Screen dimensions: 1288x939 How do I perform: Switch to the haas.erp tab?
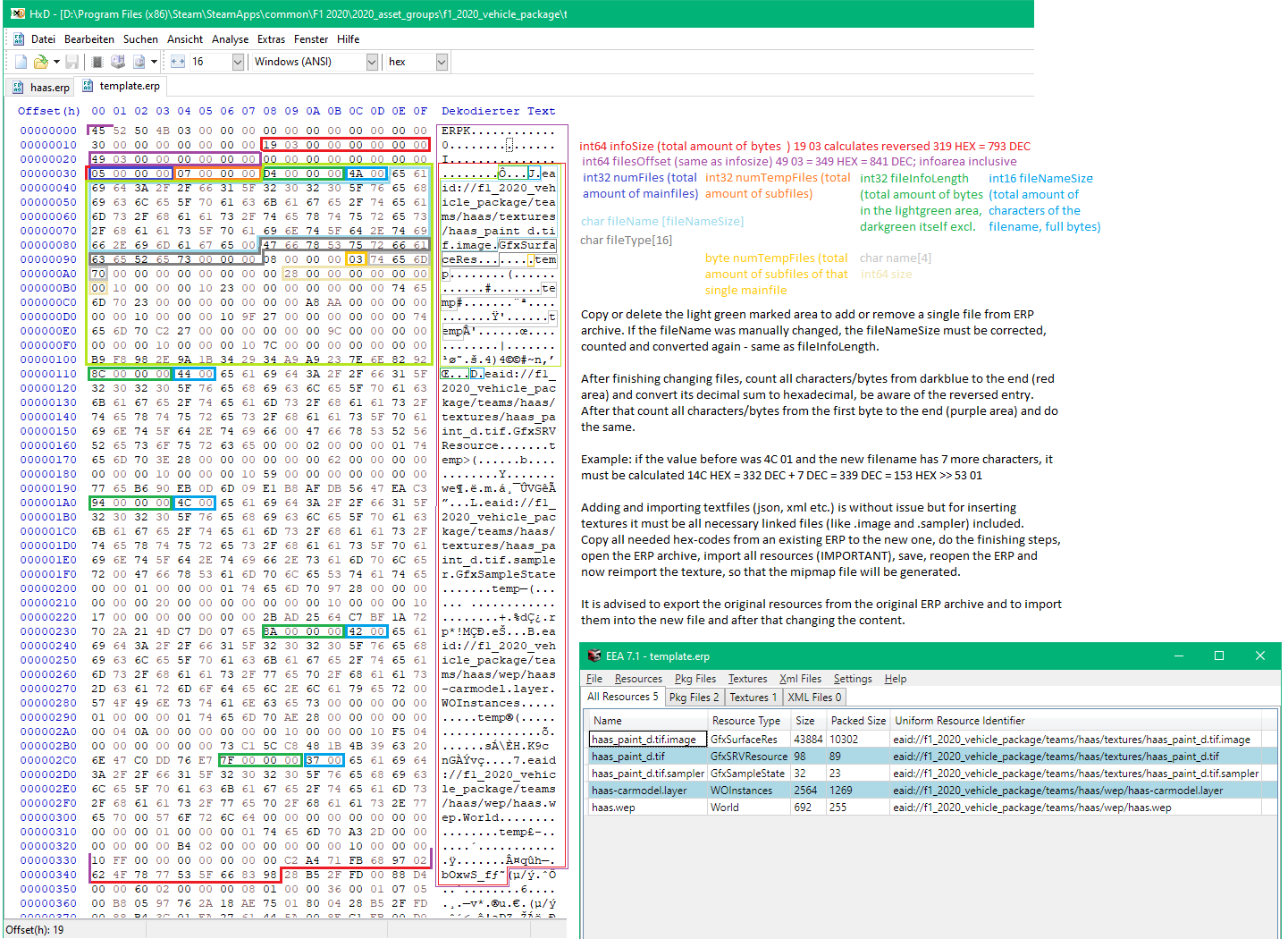point(41,88)
